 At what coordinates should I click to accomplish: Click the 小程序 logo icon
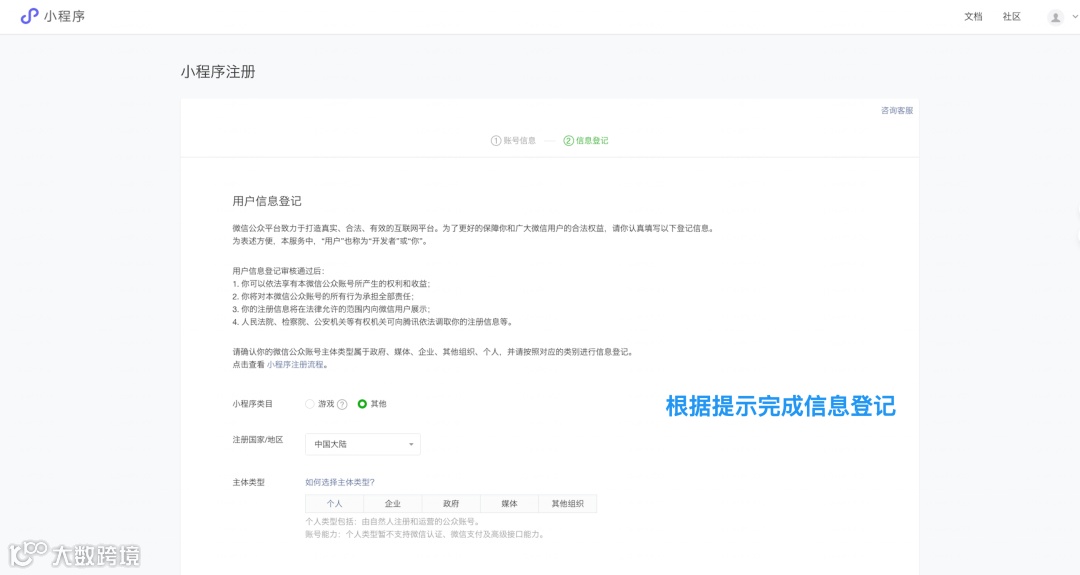(x=29, y=16)
